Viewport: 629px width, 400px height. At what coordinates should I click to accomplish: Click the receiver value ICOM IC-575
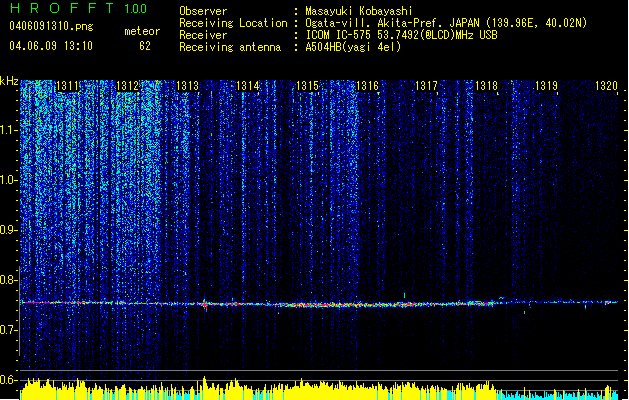pos(340,35)
